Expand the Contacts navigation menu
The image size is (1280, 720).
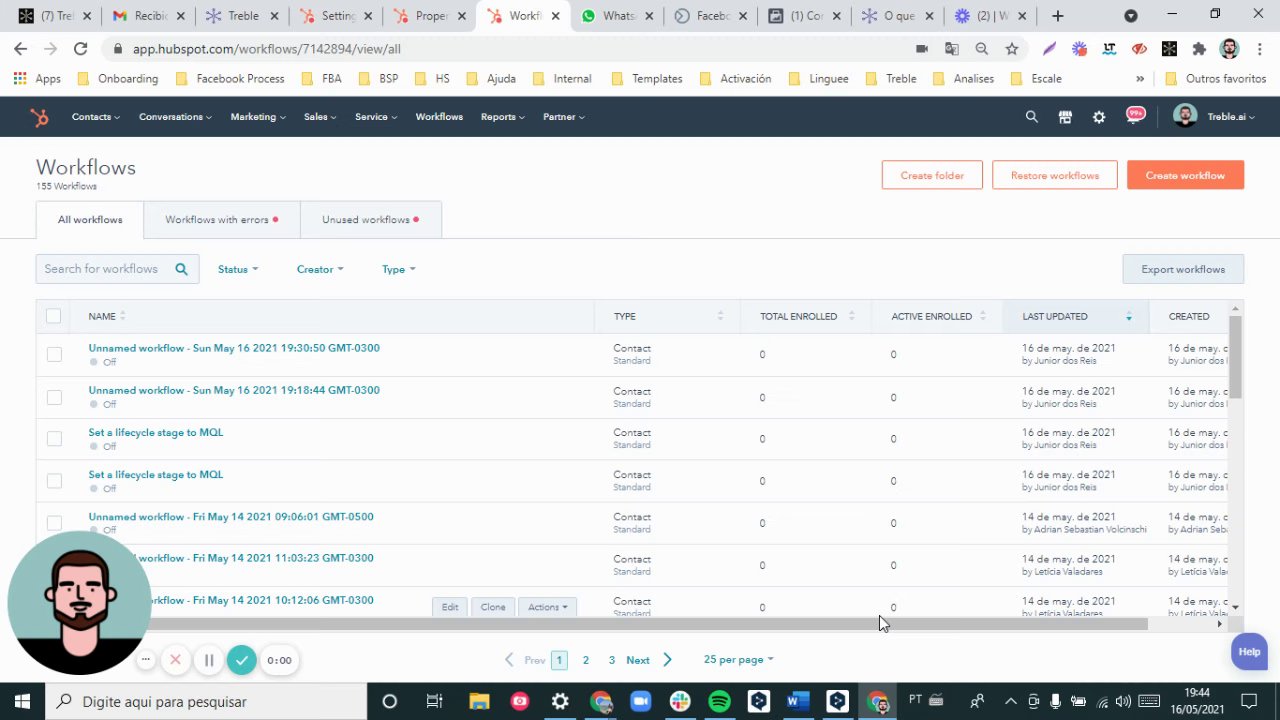point(96,117)
